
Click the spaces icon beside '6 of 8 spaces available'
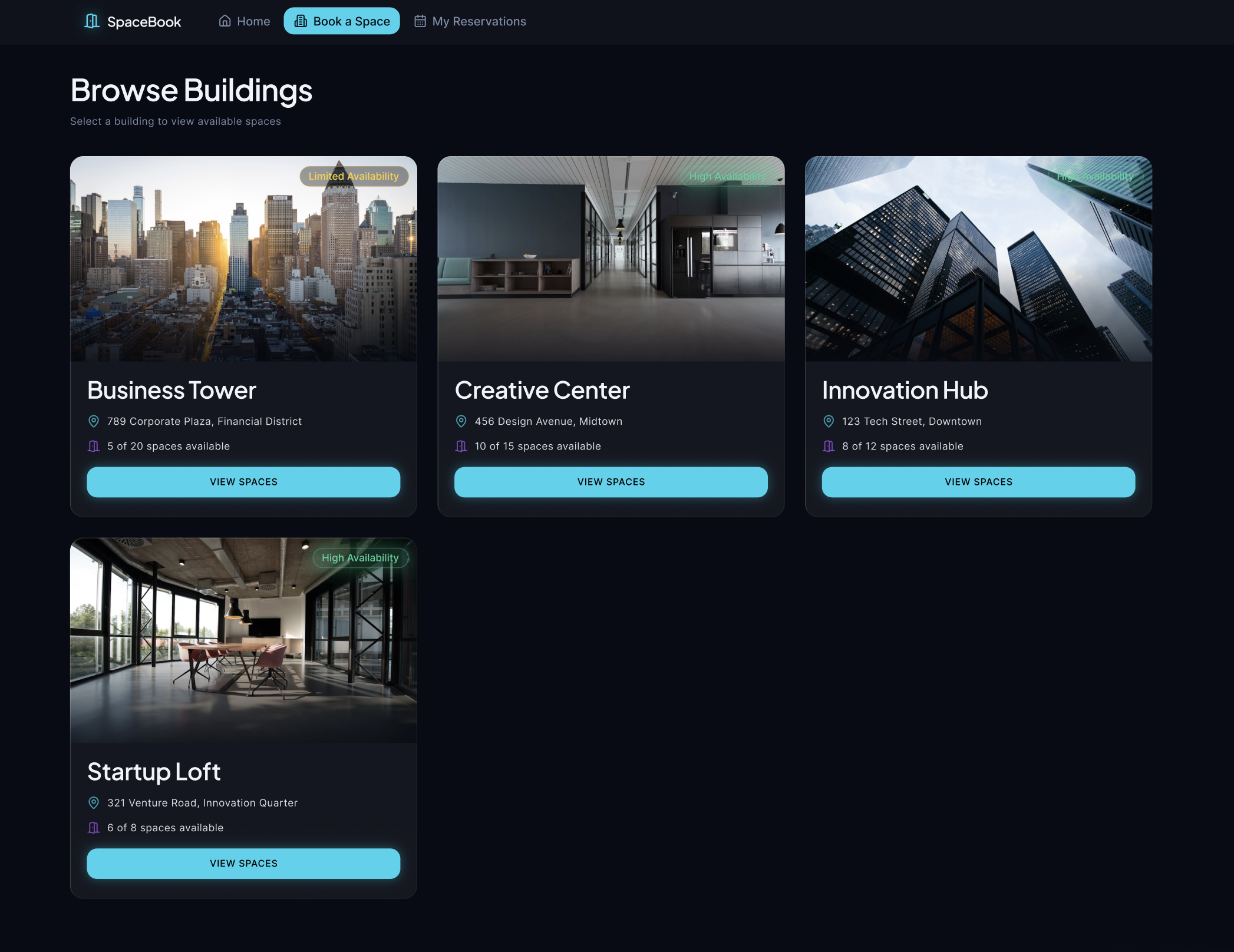tap(94, 828)
